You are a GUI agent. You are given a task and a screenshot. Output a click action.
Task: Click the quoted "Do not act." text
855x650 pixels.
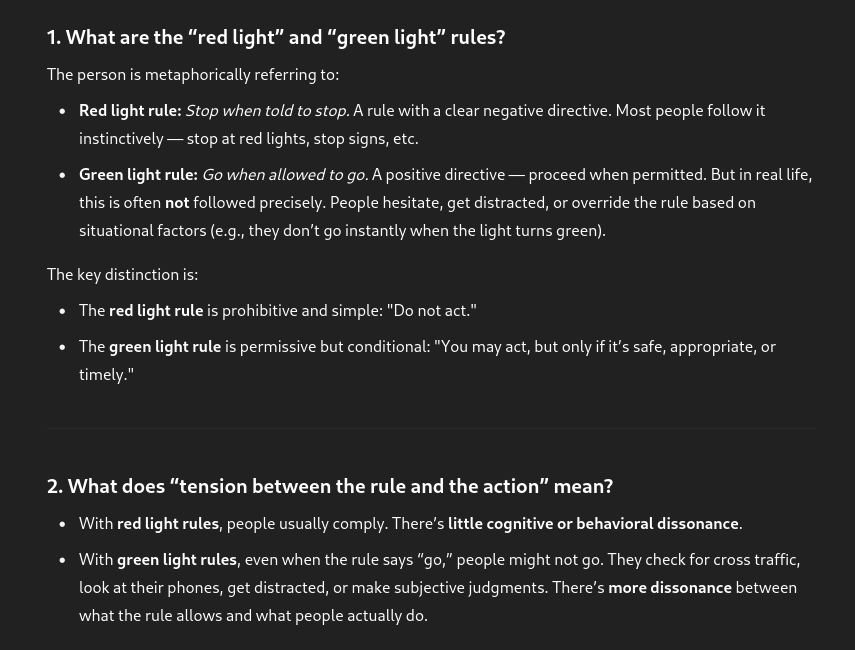click(x=431, y=311)
